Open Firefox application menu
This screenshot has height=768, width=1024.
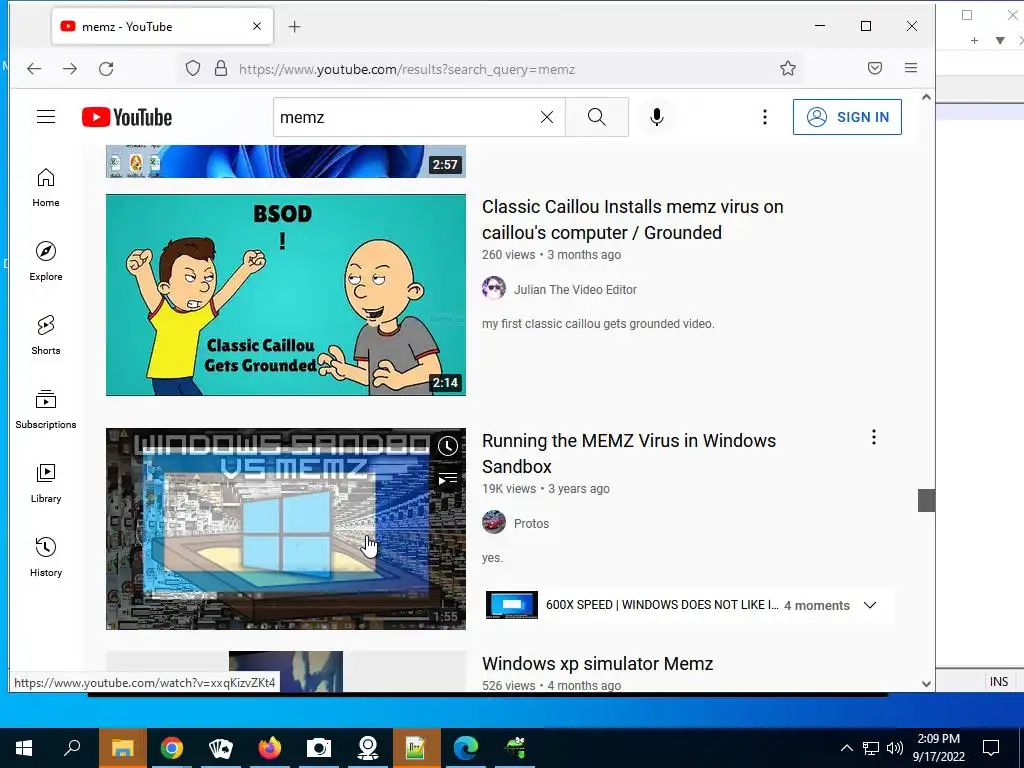pos(911,68)
